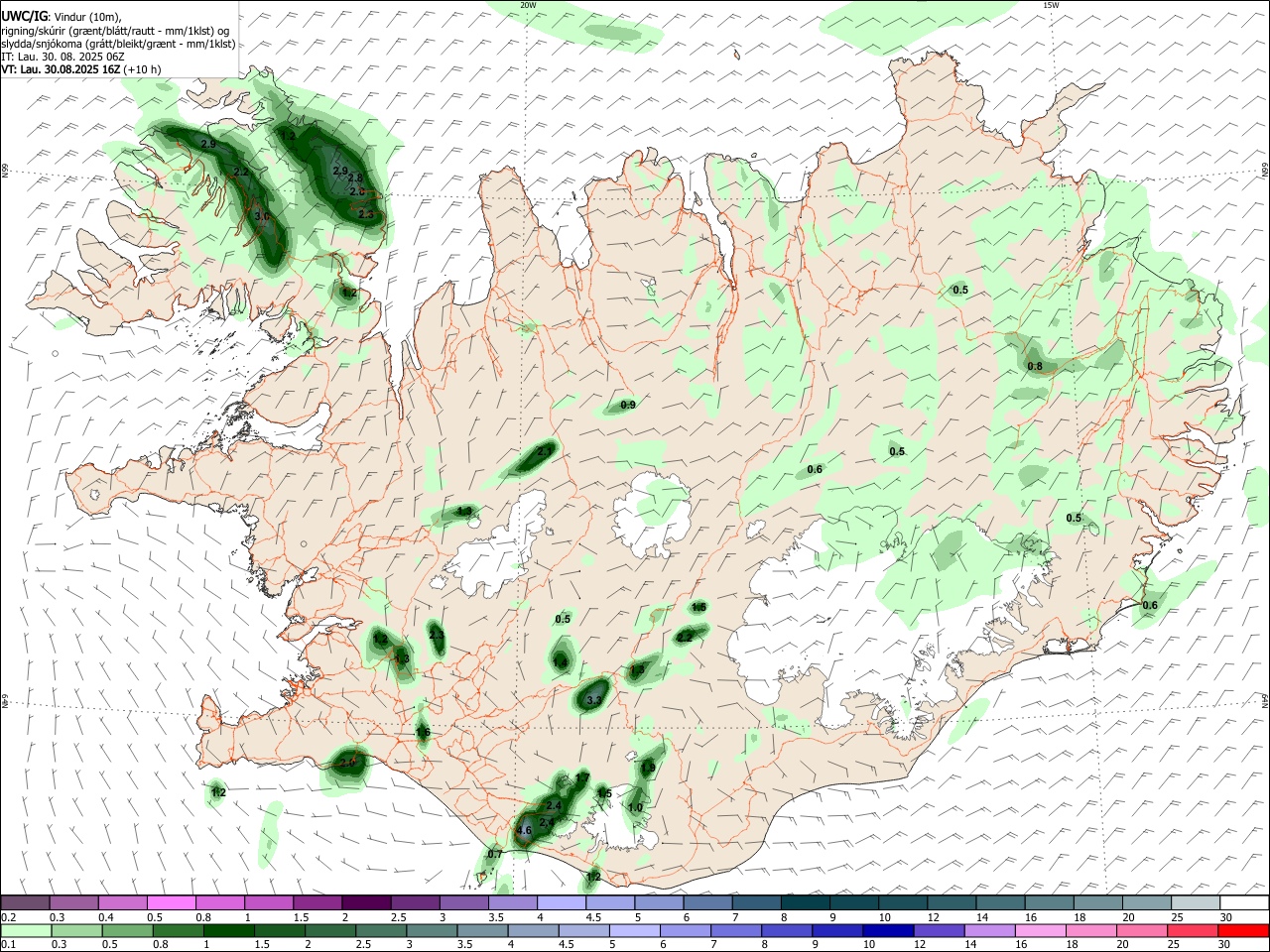Pick the light pink 16 swatch in the rain scale
The width and height of the screenshot is (1270, 952).
pos(1041,930)
